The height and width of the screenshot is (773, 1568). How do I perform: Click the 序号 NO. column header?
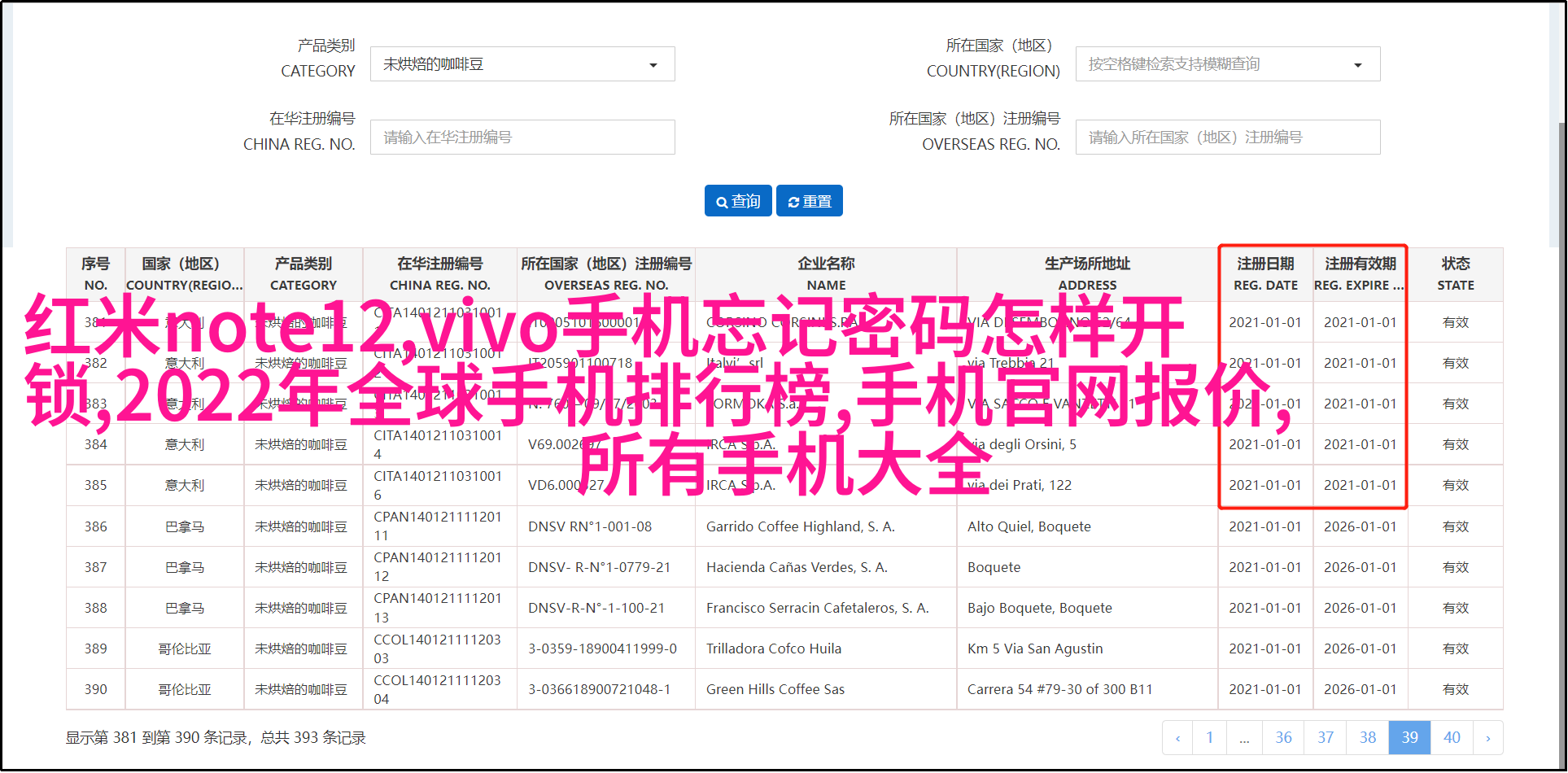point(95,274)
